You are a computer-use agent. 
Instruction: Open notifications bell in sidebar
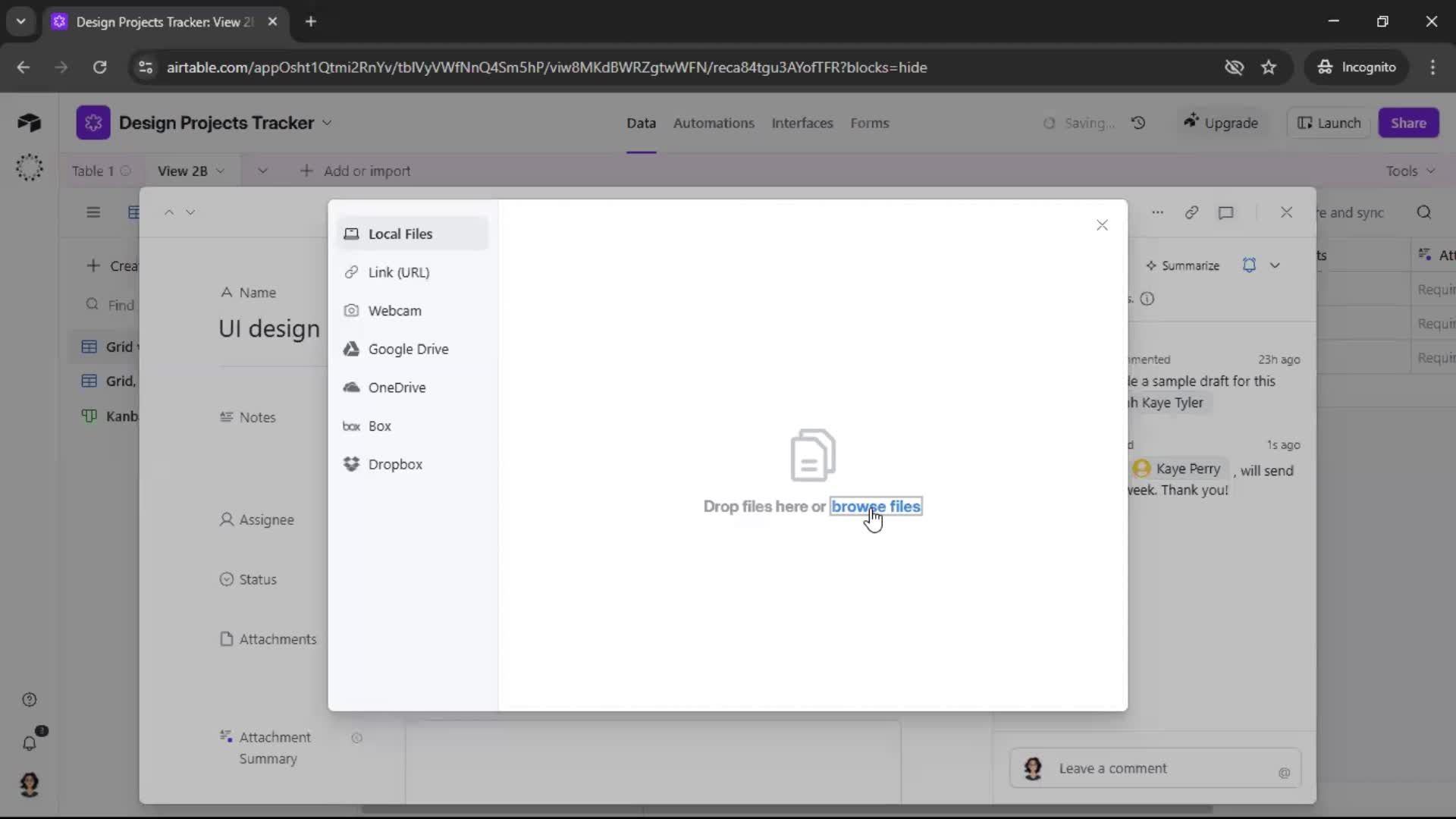click(30, 743)
